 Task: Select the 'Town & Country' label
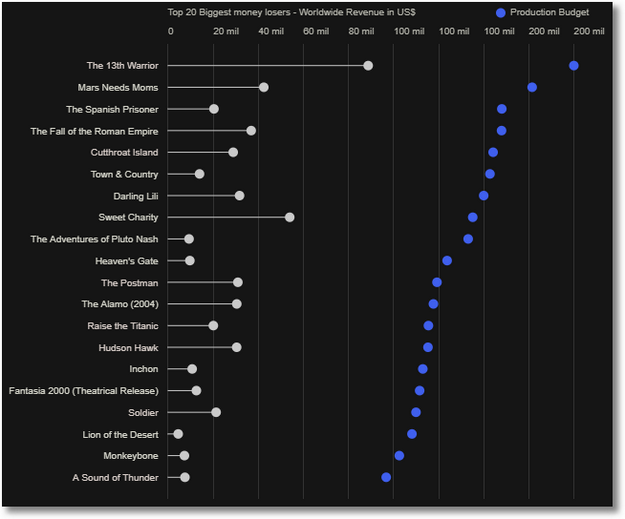[x=124, y=175]
